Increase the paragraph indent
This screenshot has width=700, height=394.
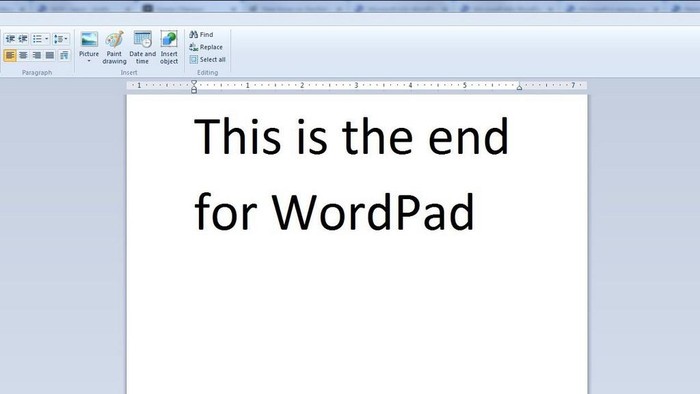click(23, 39)
